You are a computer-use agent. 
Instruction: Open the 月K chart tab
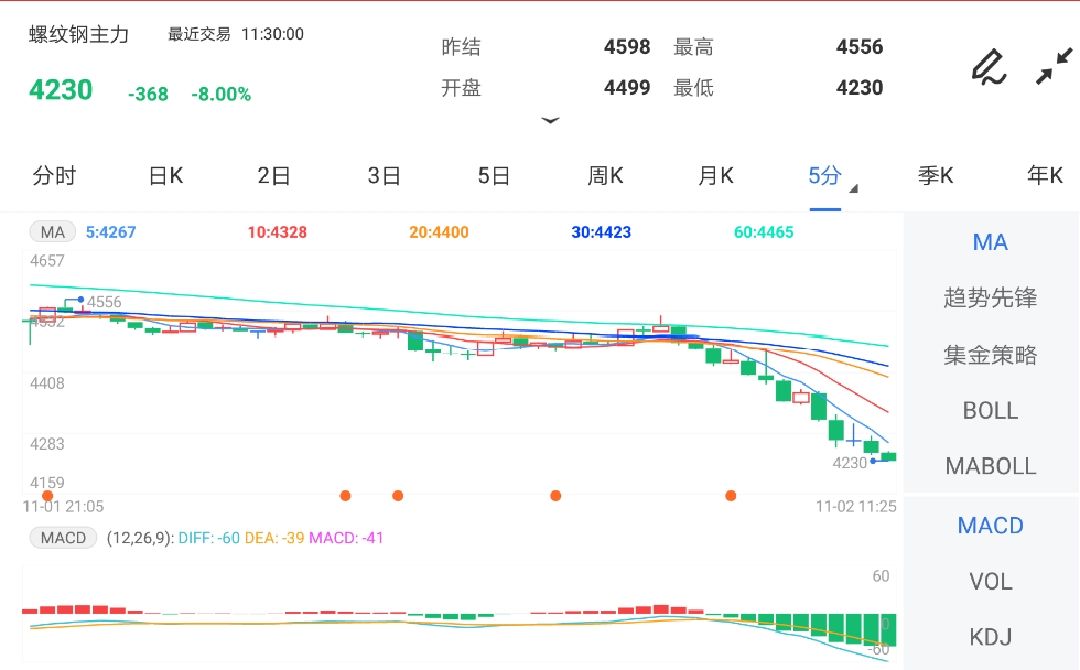pyautogui.click(x=716, y=176)
